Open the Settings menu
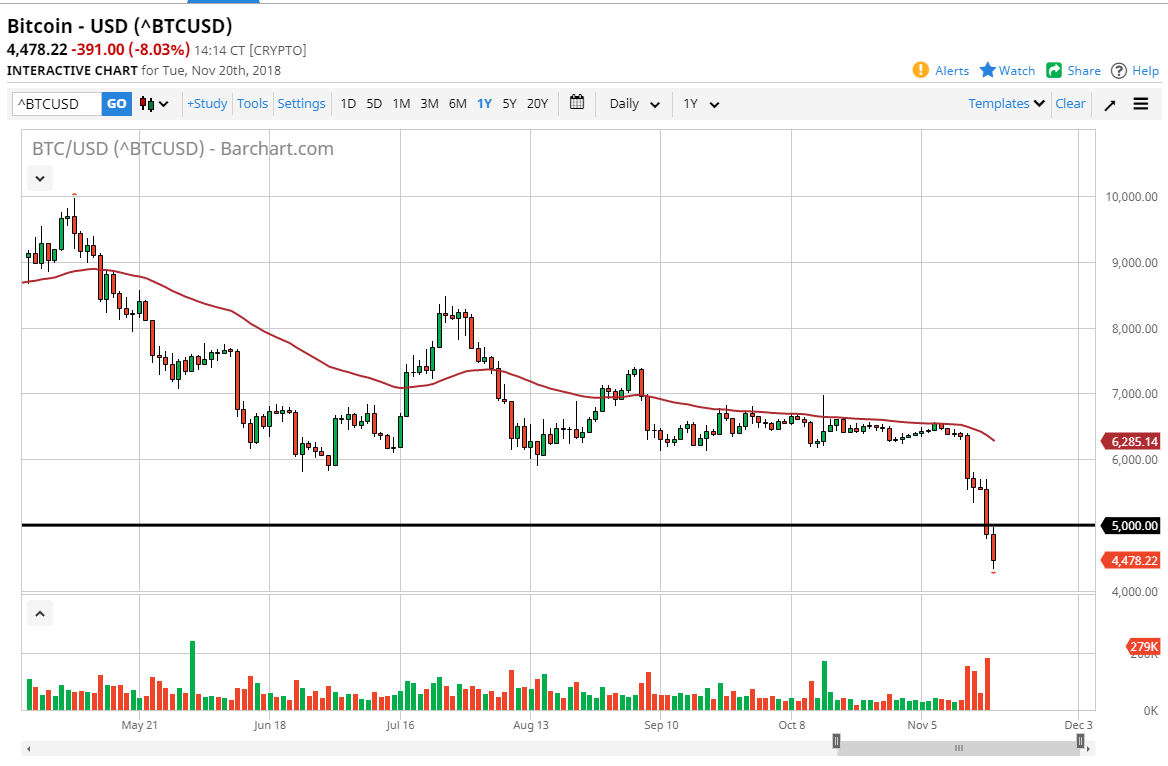Screen dimensions: 1168x766 click(x=302, y=103)
